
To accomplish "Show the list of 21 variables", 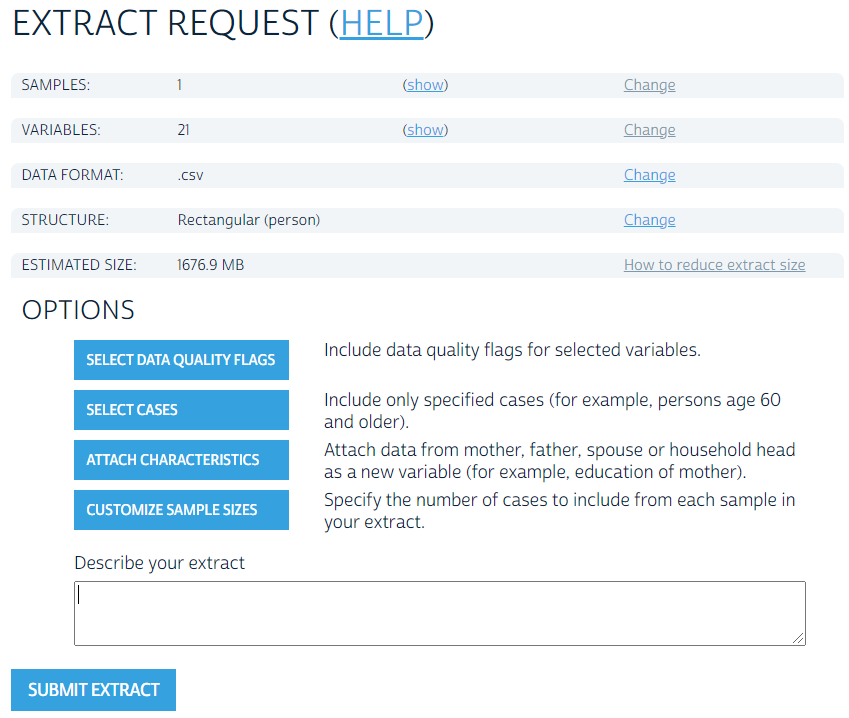I will click(425, 130).
